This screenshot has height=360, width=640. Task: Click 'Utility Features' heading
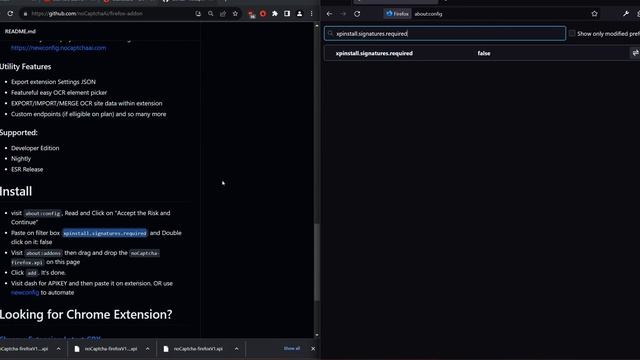25,67
